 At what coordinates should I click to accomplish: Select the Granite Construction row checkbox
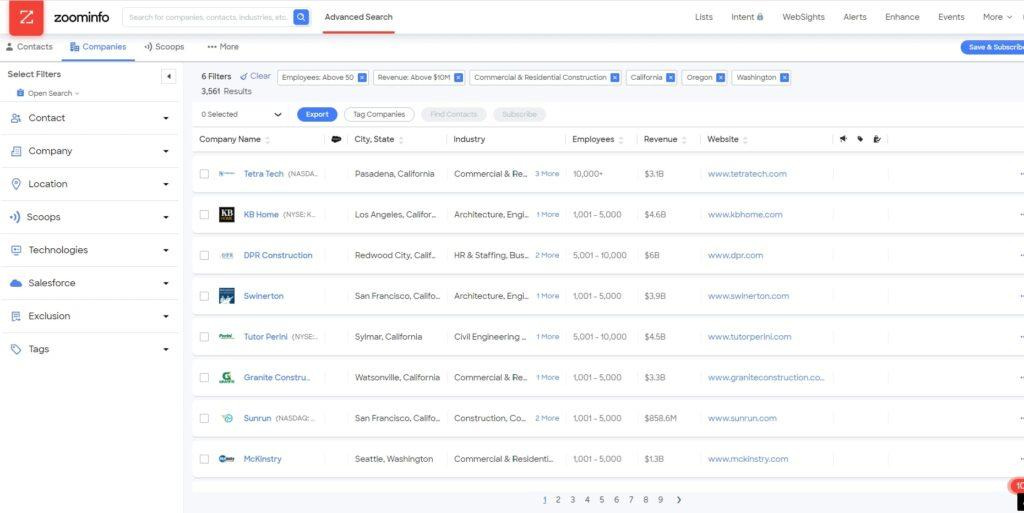(204, 377)
